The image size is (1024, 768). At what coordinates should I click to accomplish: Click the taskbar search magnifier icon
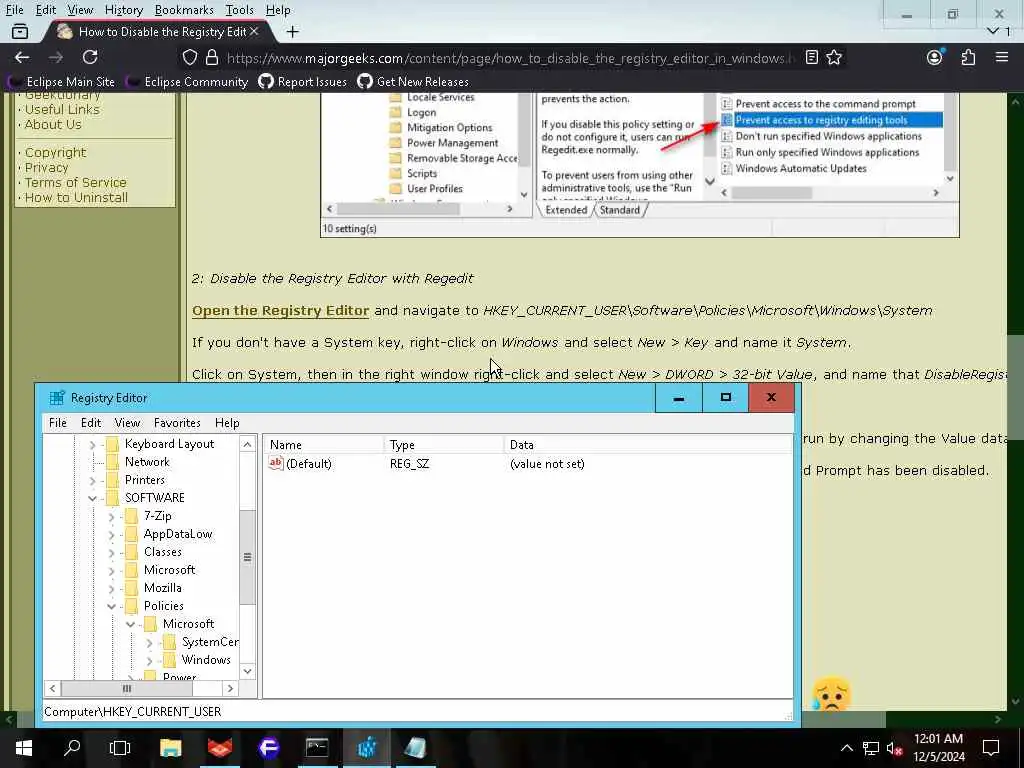click(x=72, y=747)
